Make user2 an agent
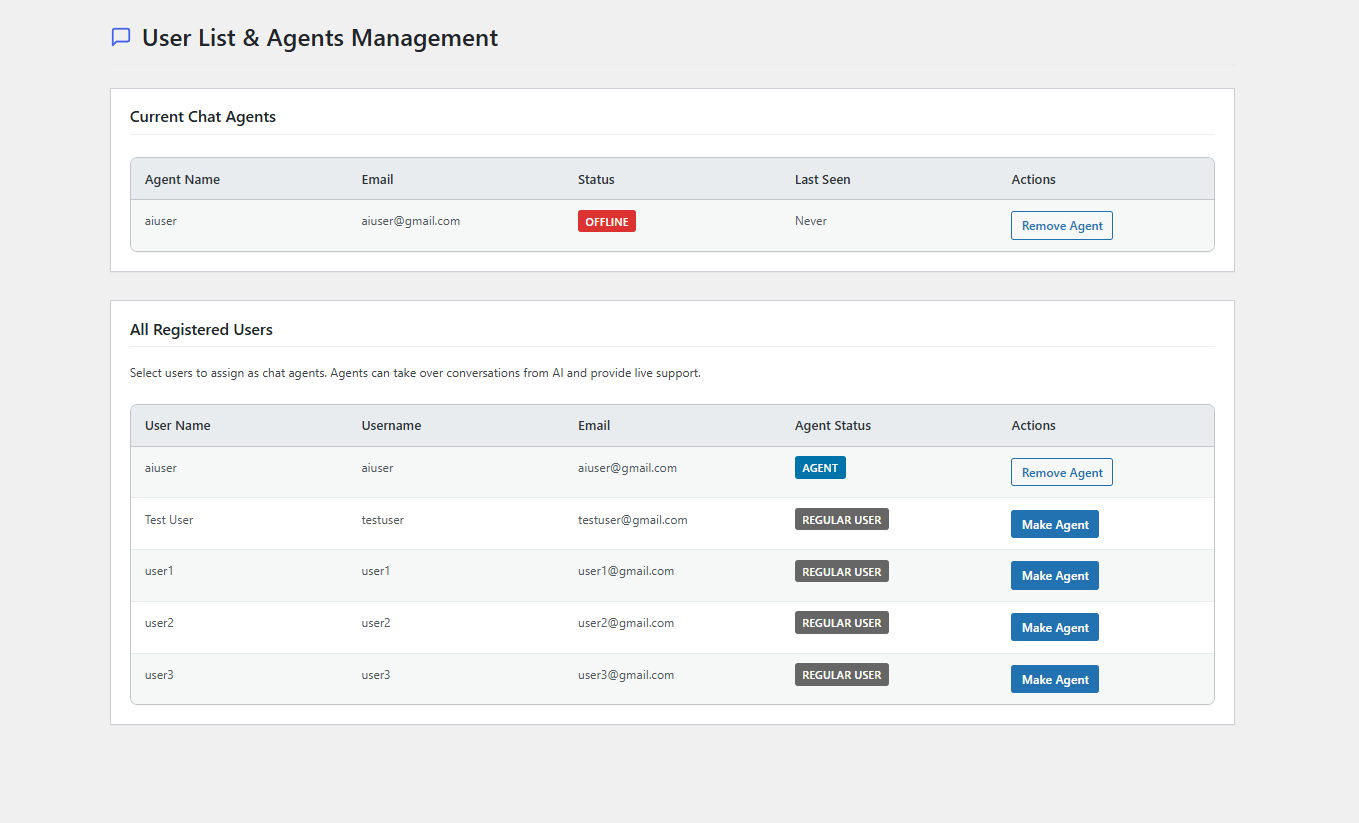 tap(1055, 627)
